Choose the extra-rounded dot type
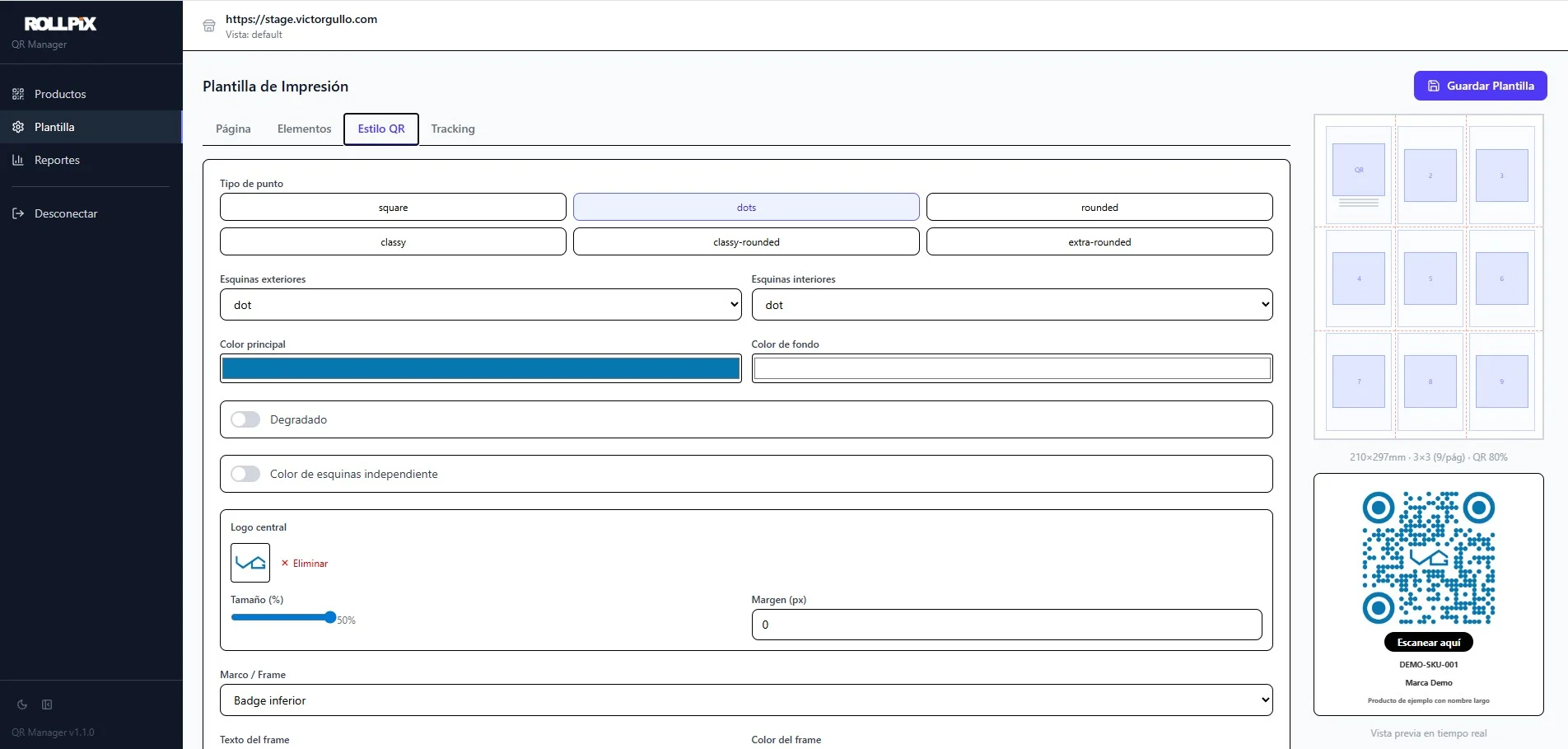This screenshot has width=1568, height=749. pyautogui.click(x=1099, y=241)
